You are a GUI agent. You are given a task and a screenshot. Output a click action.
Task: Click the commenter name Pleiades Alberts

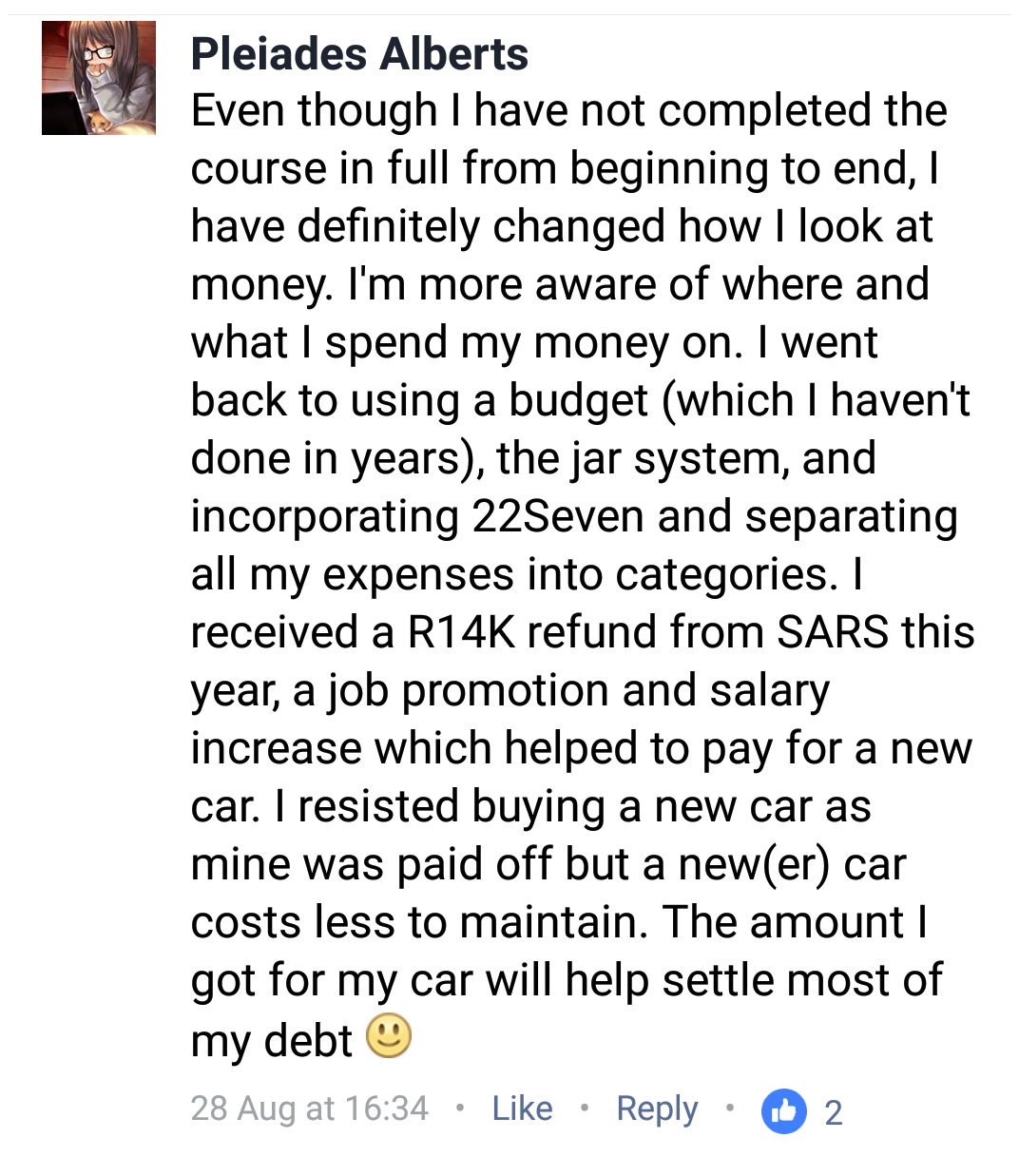359,54
